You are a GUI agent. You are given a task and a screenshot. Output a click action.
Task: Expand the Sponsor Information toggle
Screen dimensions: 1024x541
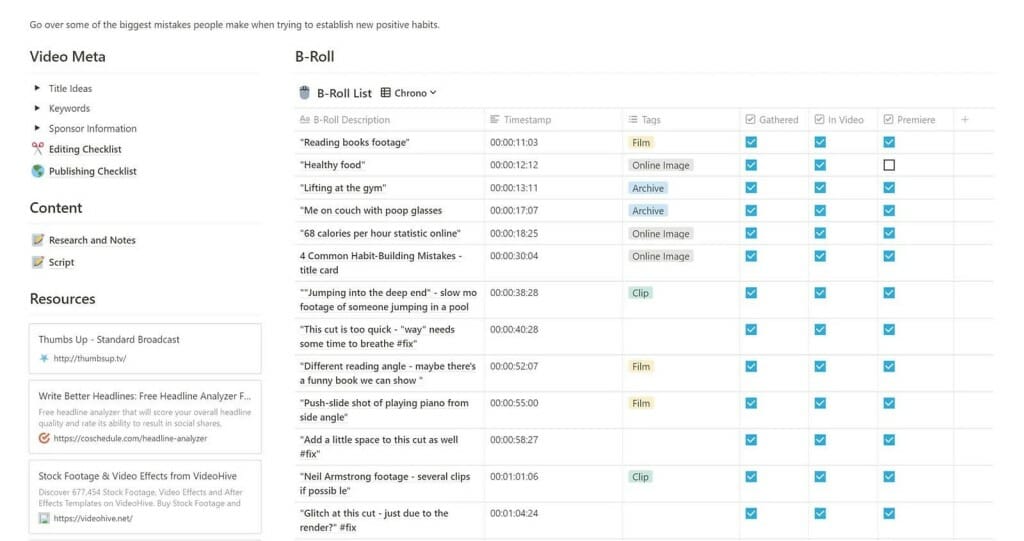pyautogui.click(x=37, y=128)
